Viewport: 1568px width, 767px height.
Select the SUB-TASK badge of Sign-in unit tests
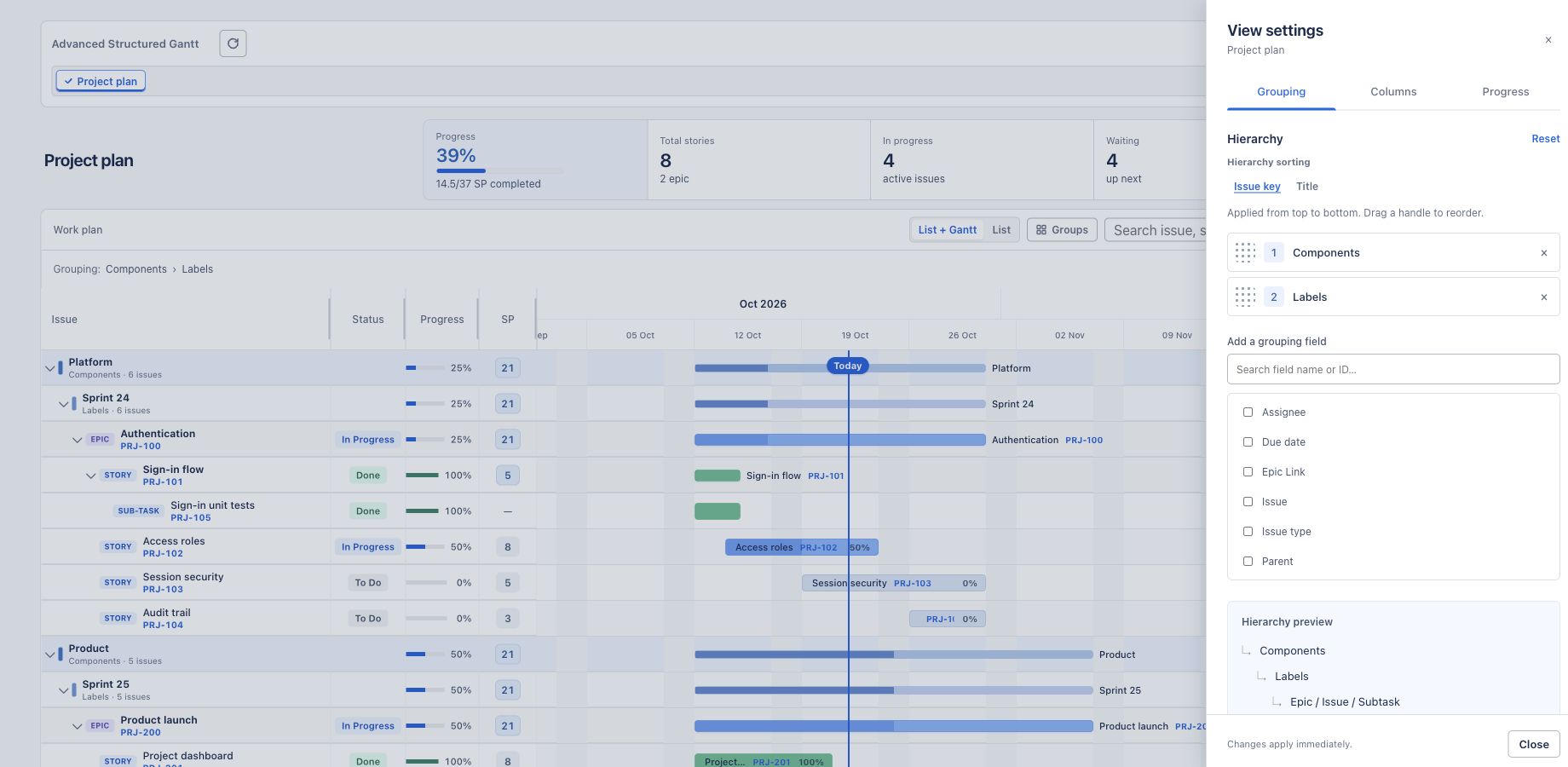tap(138, 511)
